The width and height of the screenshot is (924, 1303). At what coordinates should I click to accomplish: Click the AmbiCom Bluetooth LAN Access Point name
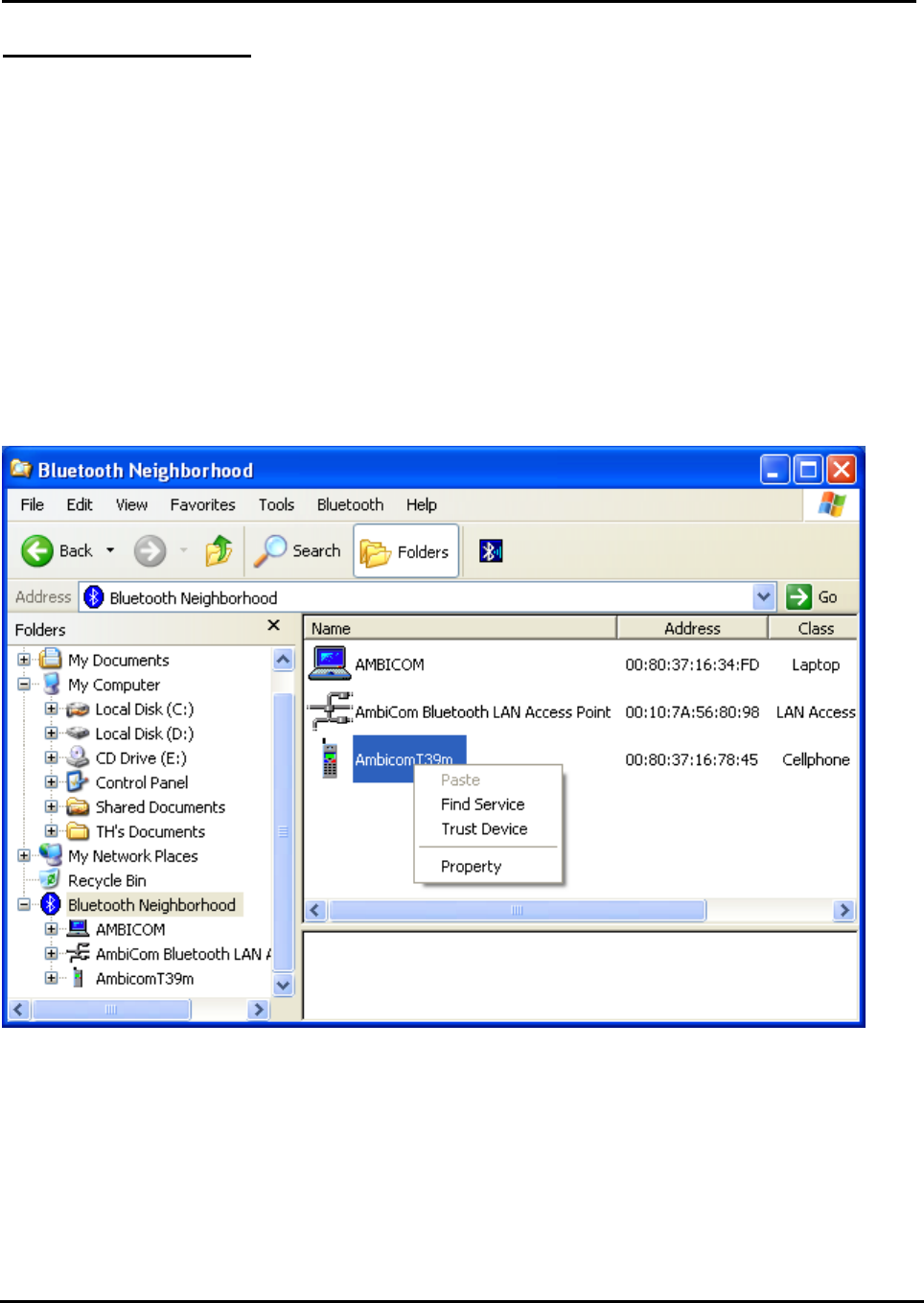[x=482, y=711]
